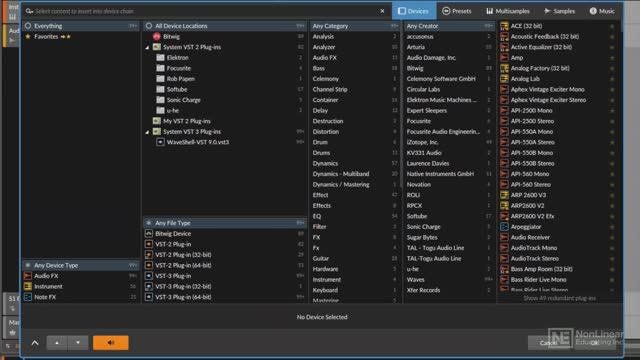Click the WaveShell-VST 9.0.vst3 file icon
The height and width of the screenshot is (360, 640).
pos(160,142)
